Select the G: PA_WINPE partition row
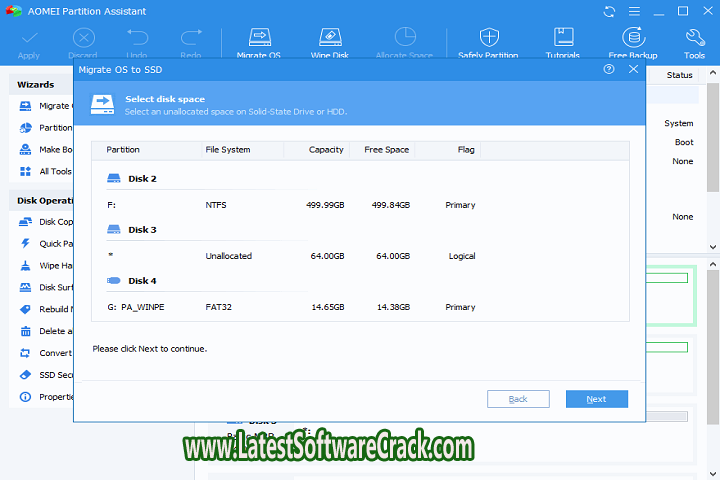720x480 pixels. pyautogui.click(x=360, y=307)
